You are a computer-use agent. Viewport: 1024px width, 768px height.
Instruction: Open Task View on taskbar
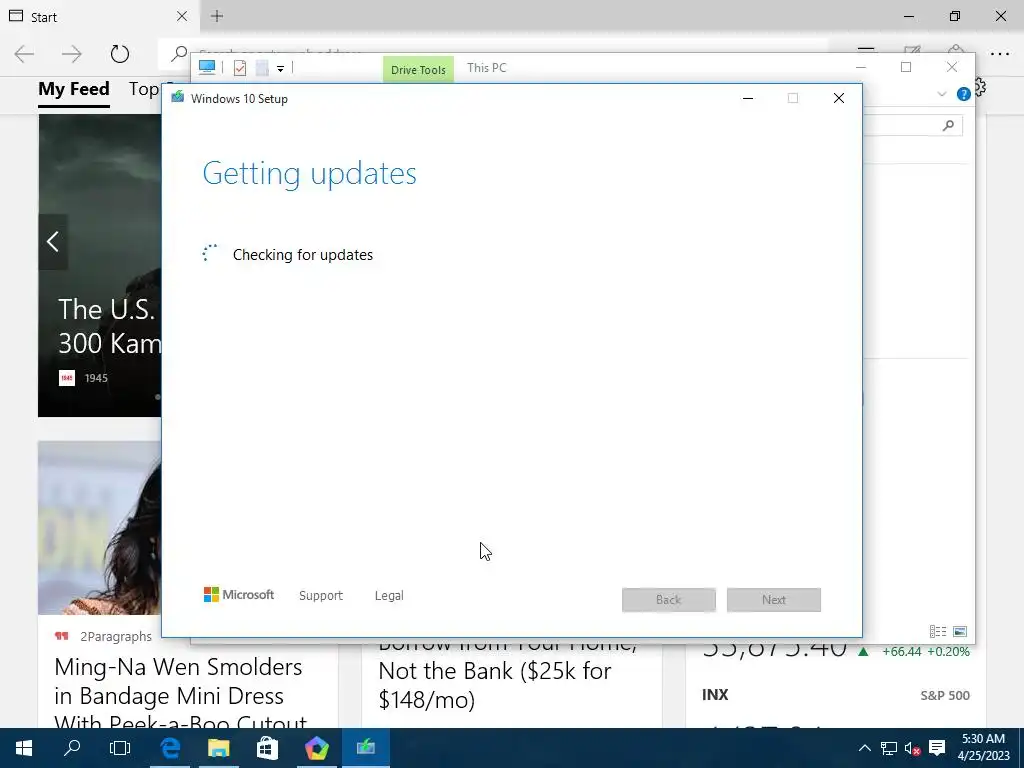(x=120, y=748)
